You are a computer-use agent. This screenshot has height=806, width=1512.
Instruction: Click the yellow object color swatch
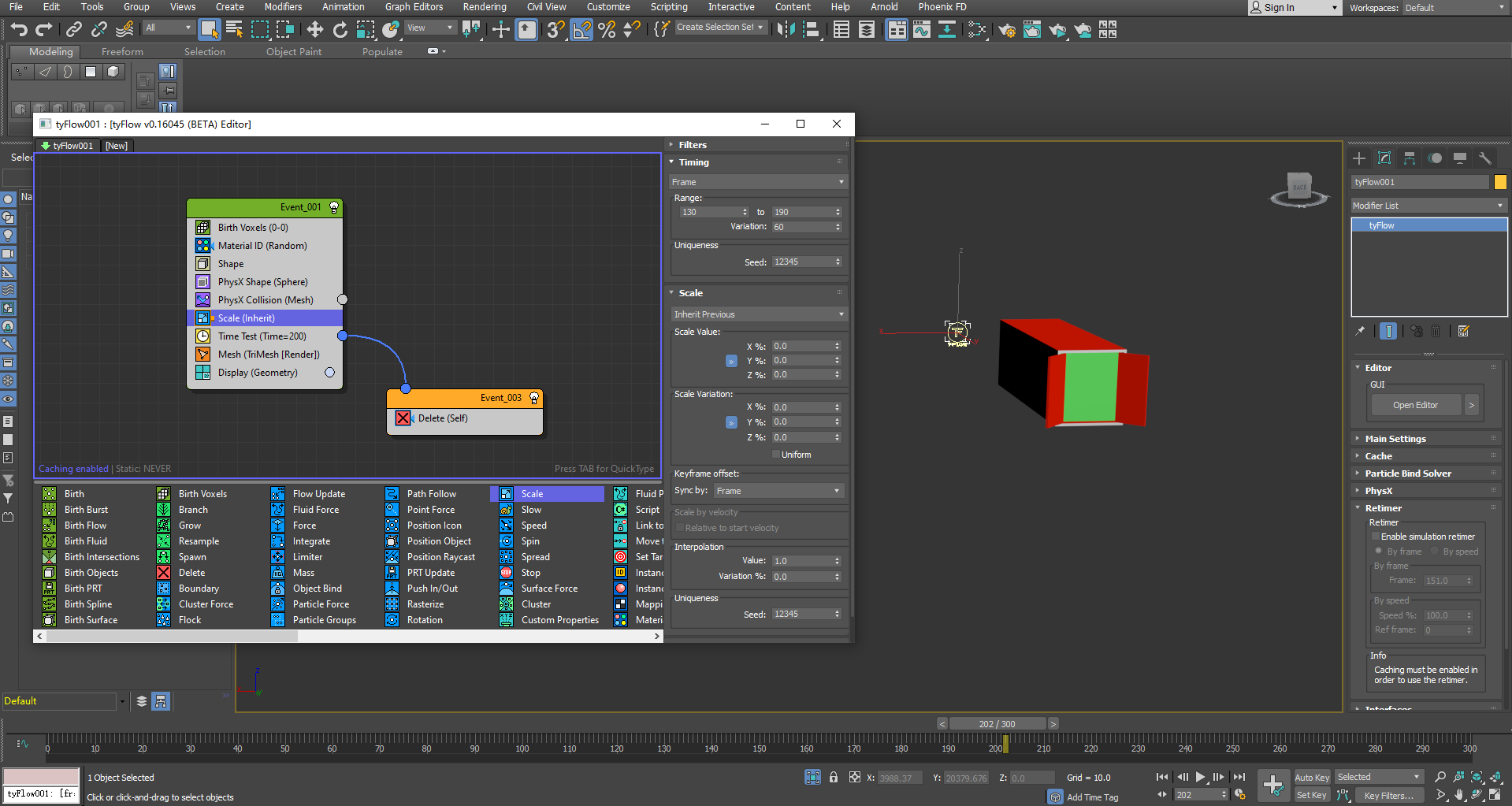point(1500,182)
